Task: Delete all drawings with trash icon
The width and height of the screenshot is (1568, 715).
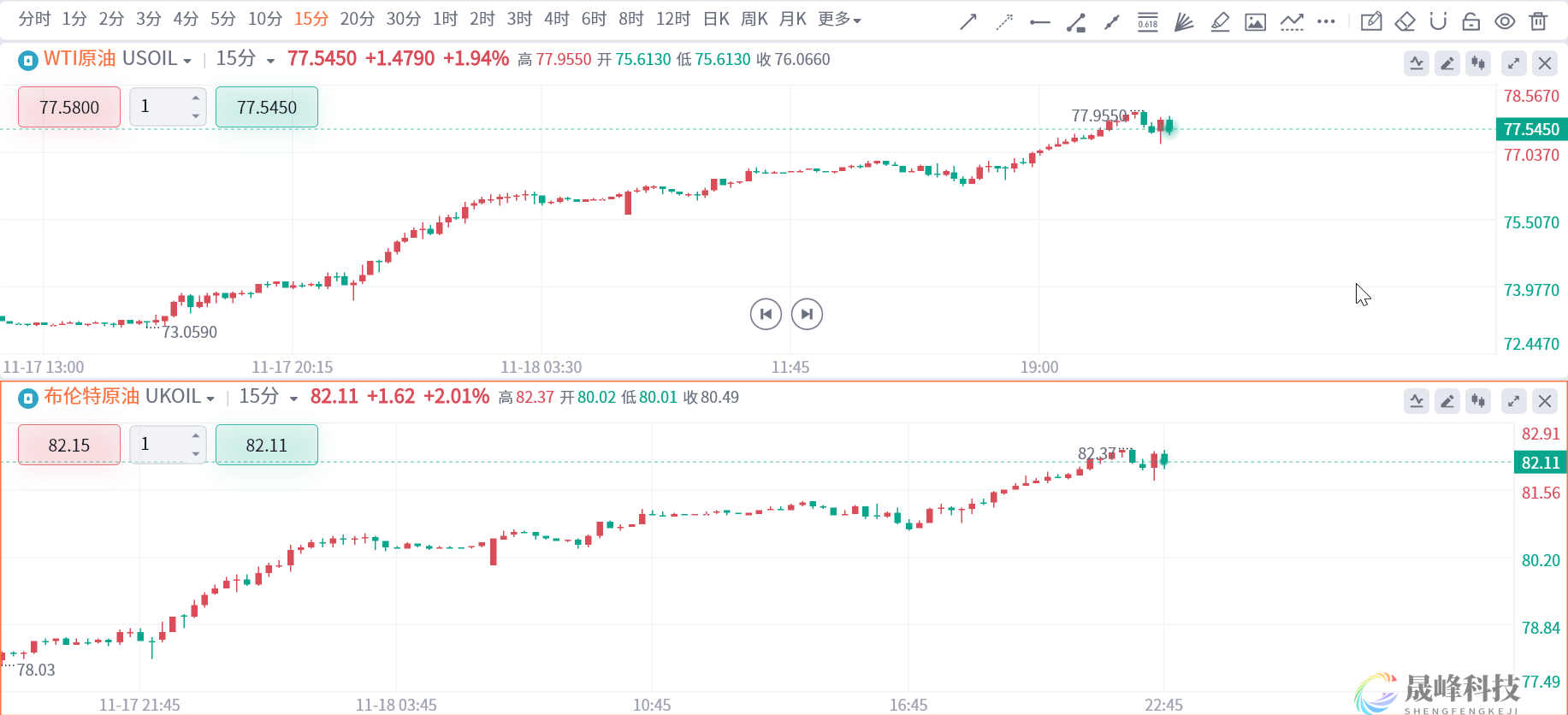Action: [x=1538, y=22]
